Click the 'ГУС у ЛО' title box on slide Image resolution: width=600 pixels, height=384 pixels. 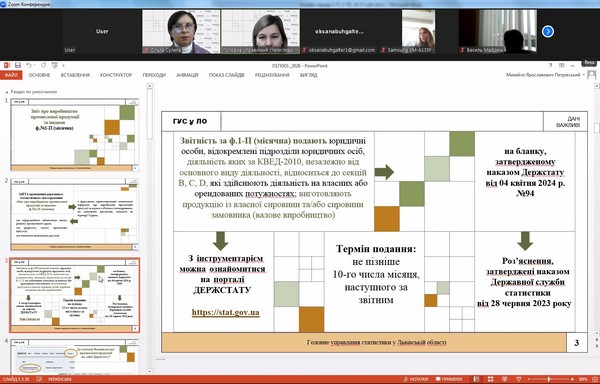(x=191, y=121)
